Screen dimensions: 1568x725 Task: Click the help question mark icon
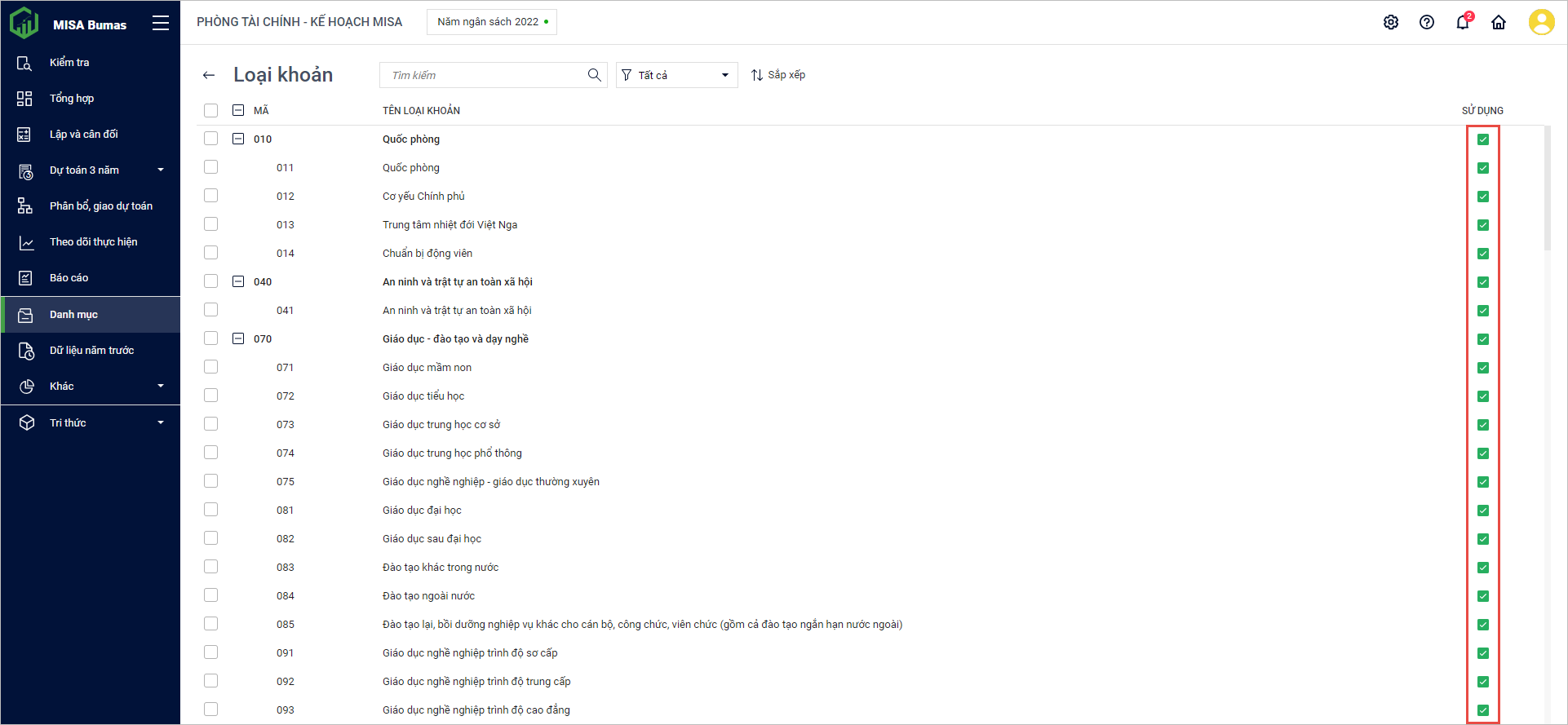[1427, 23]
